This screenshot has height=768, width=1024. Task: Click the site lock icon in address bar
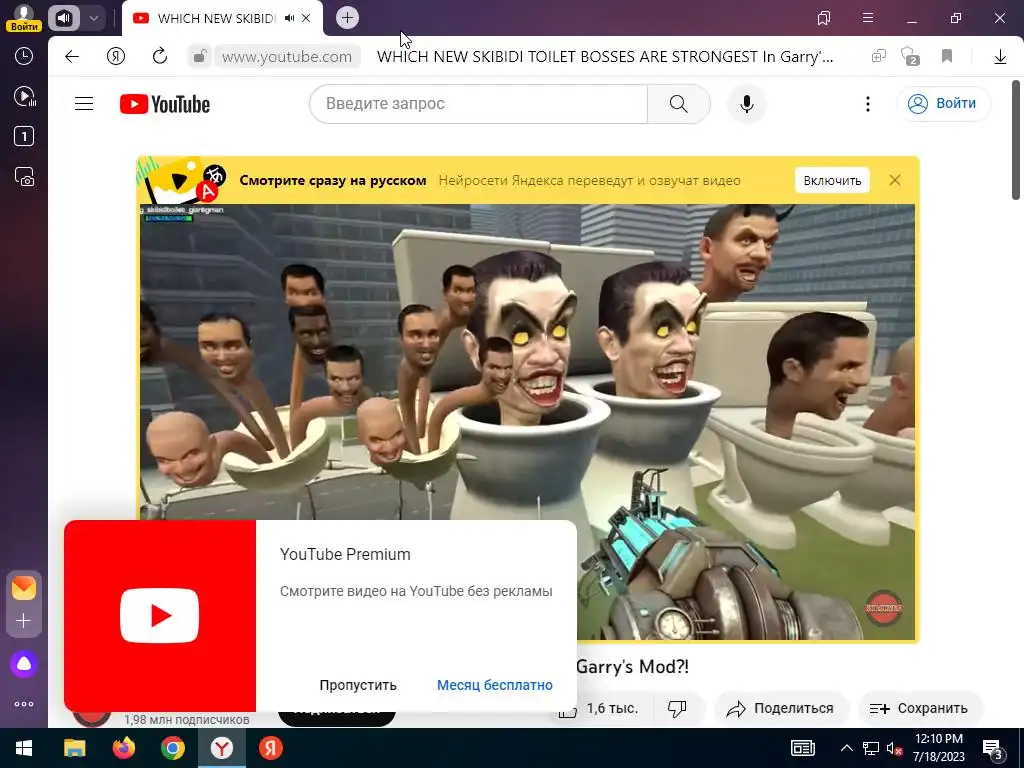[200, 57]
